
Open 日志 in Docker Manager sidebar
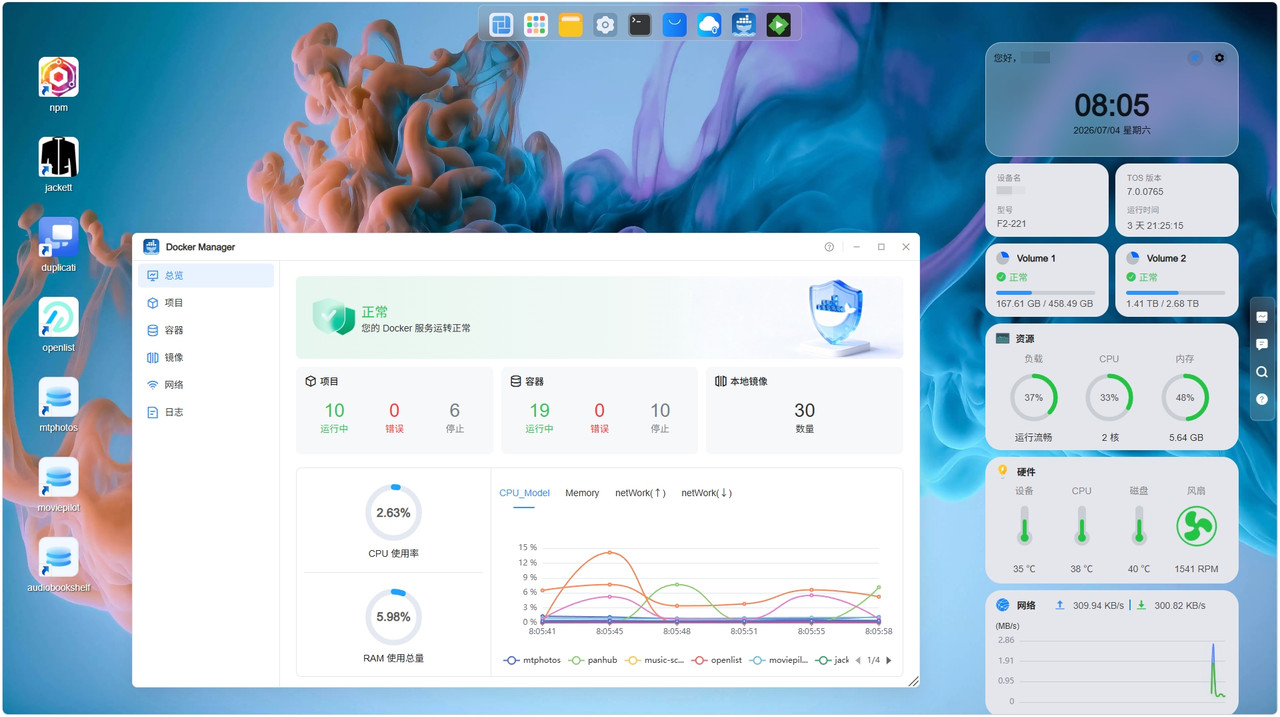click(x=206, y=412)
